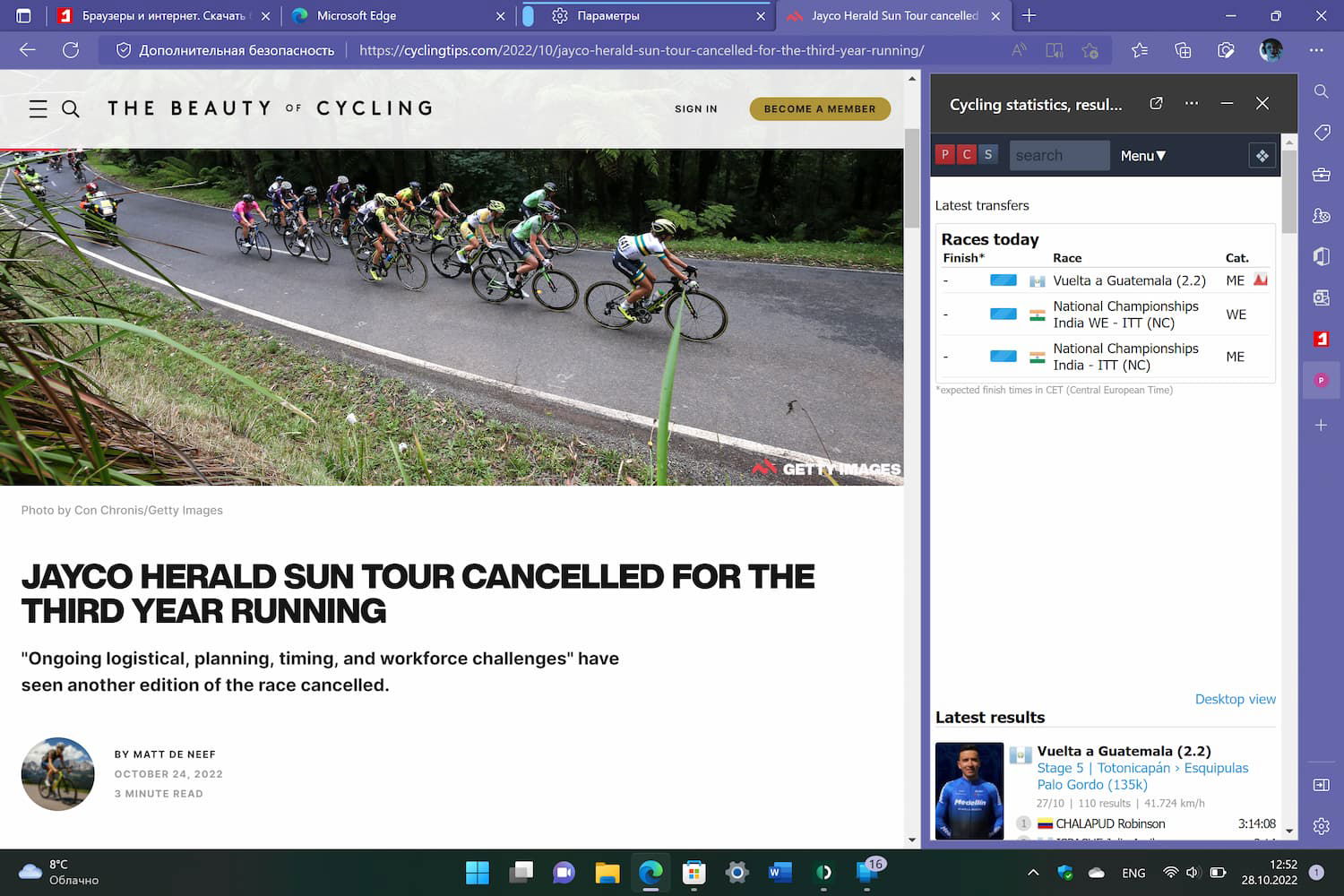Image resolution: width=1344 pixels, height=896 pixels.
Task: Open the weather widget showing 8°C
Action: (x=59, y=872)
